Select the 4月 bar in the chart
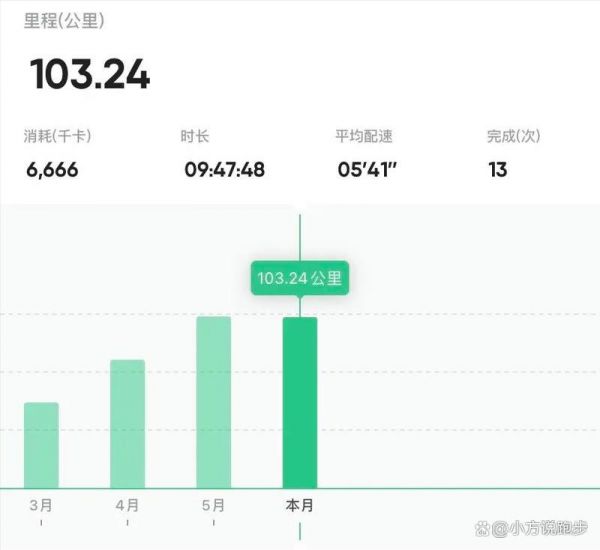The width and height of the screenshot is (600, 550). tap(127, 424)
